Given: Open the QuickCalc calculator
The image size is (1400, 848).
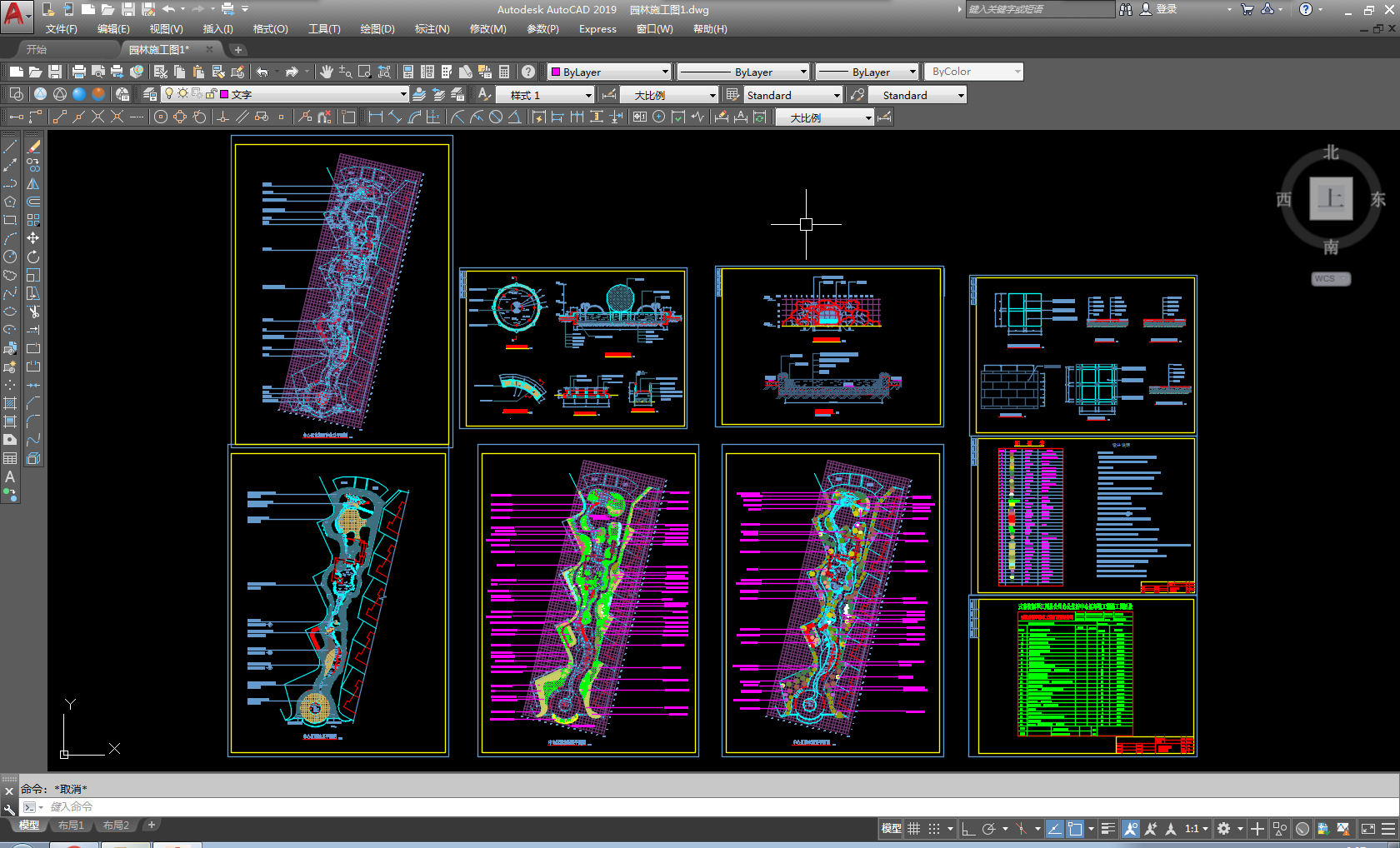Looking at the screenshot, I should (x=504, y=72).
